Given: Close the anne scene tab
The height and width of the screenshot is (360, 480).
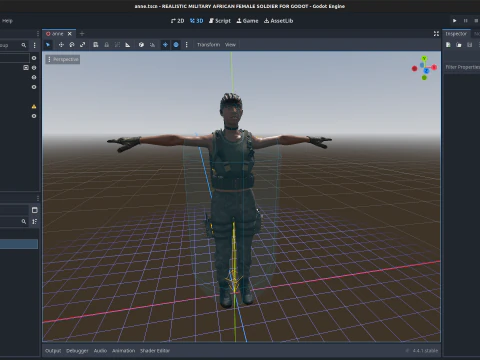Looking at the screenshot, I should (70, 34).
